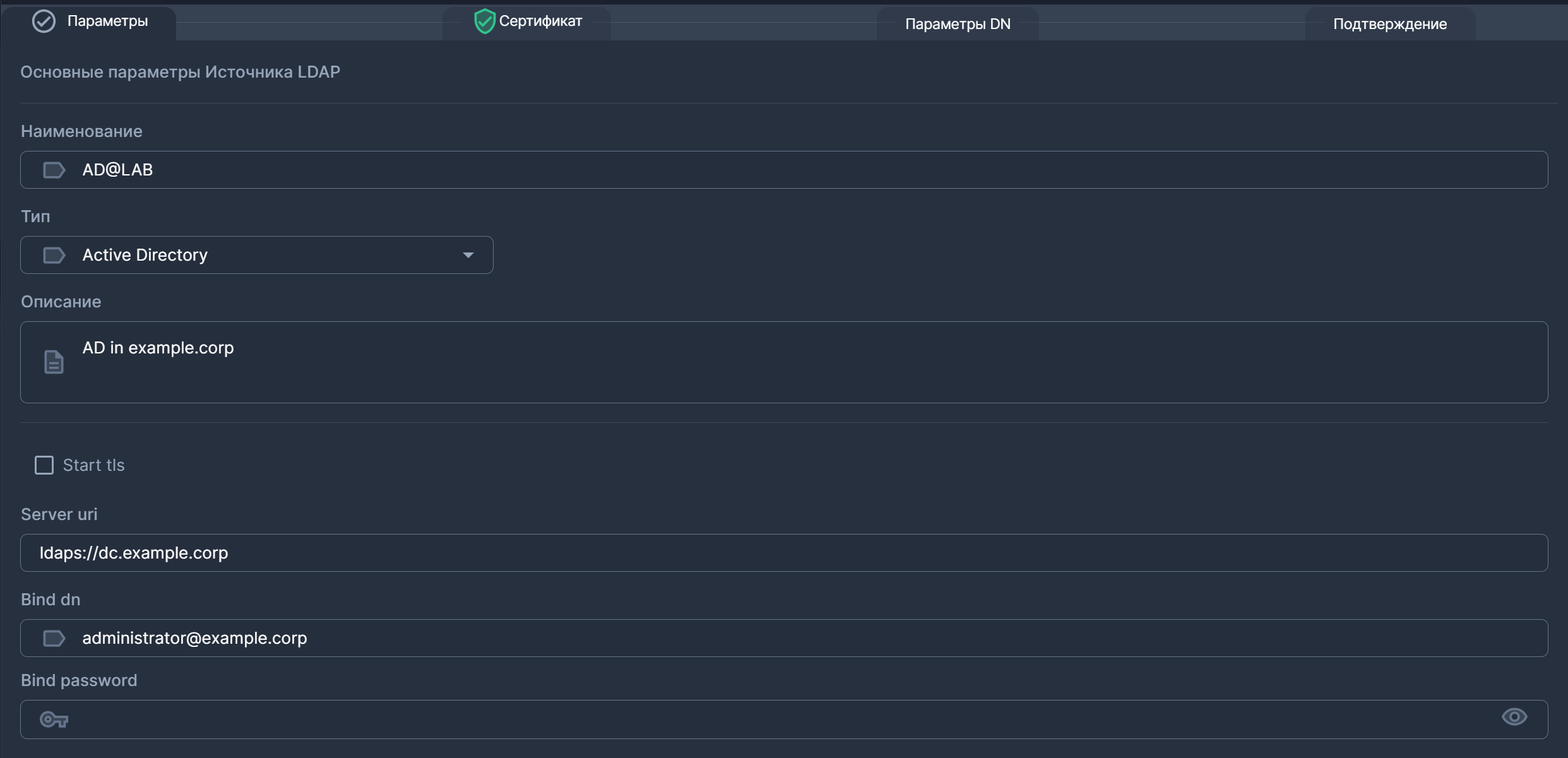Switch to the Параметры step tab
Viewport: 1568px width, 758px height.
(107, 21)
